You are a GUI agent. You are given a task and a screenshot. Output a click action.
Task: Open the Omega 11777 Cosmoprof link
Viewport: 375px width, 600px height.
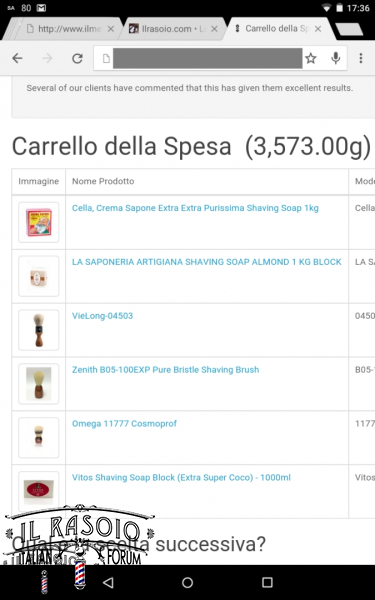click(x=124, y=424)
